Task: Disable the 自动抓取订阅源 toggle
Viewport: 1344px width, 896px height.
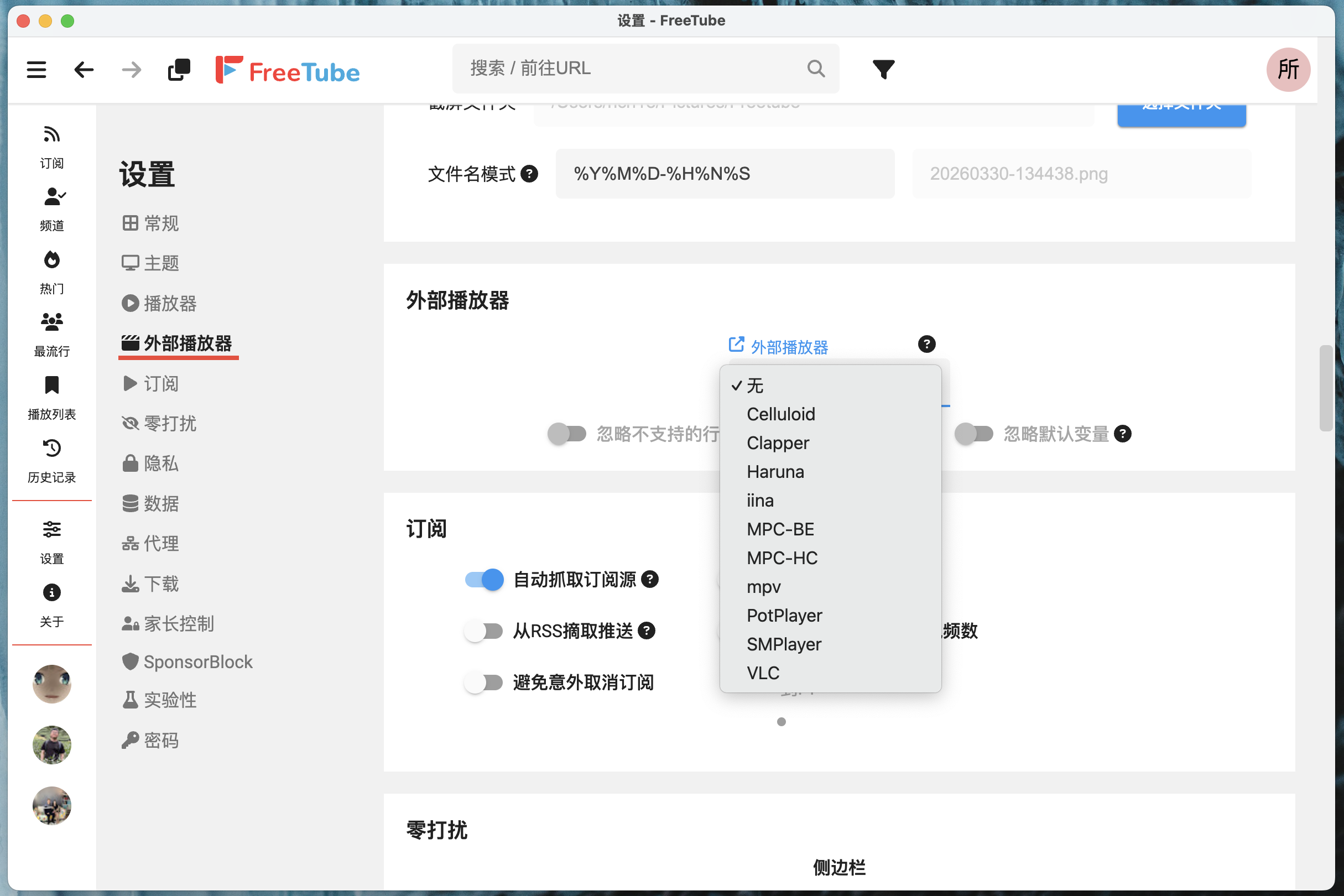Action: [484, 580]
